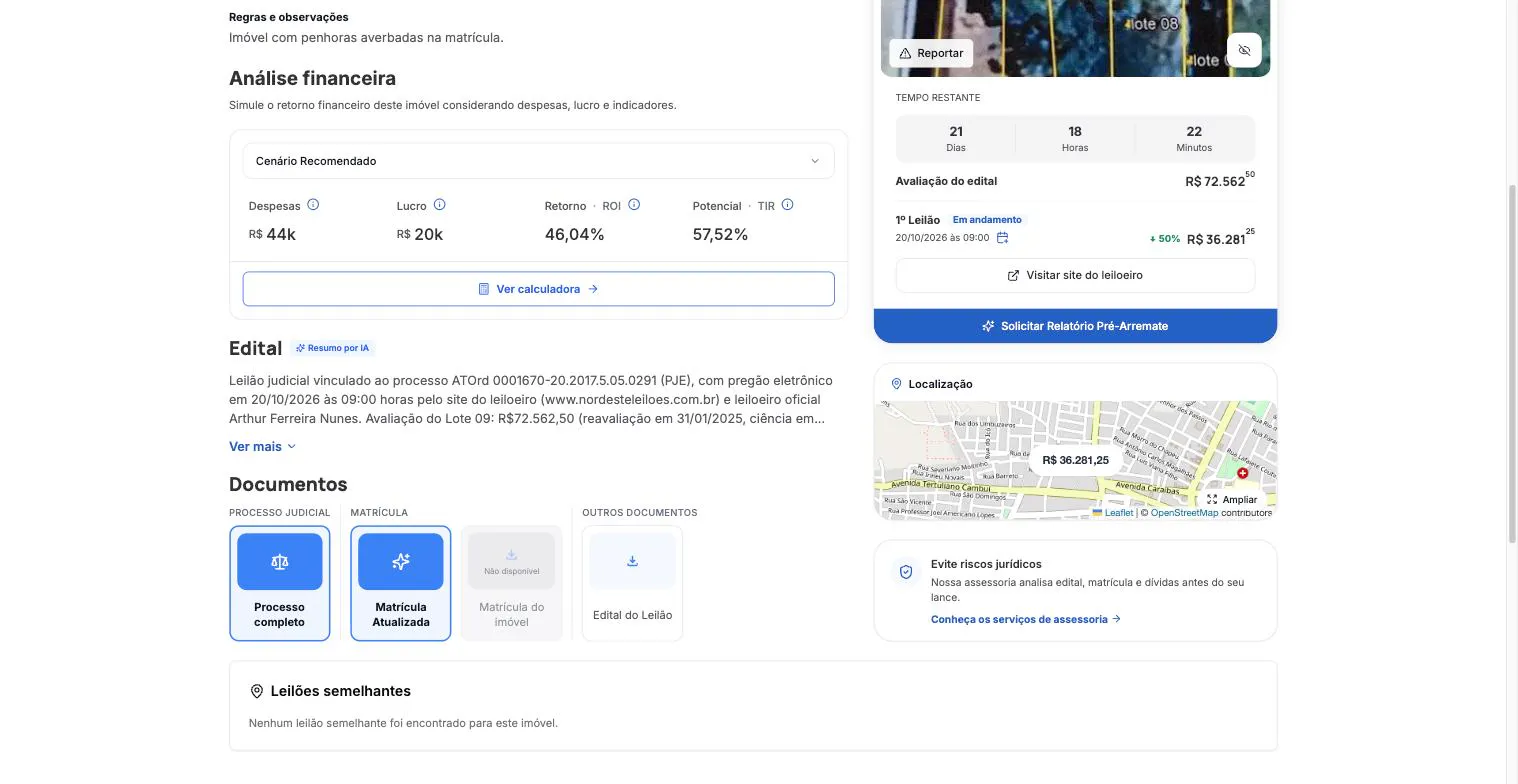The height and width of the screenshot is (784, 1518).
Task: Click info icon next to Despesas
Action: click(313, 205)
